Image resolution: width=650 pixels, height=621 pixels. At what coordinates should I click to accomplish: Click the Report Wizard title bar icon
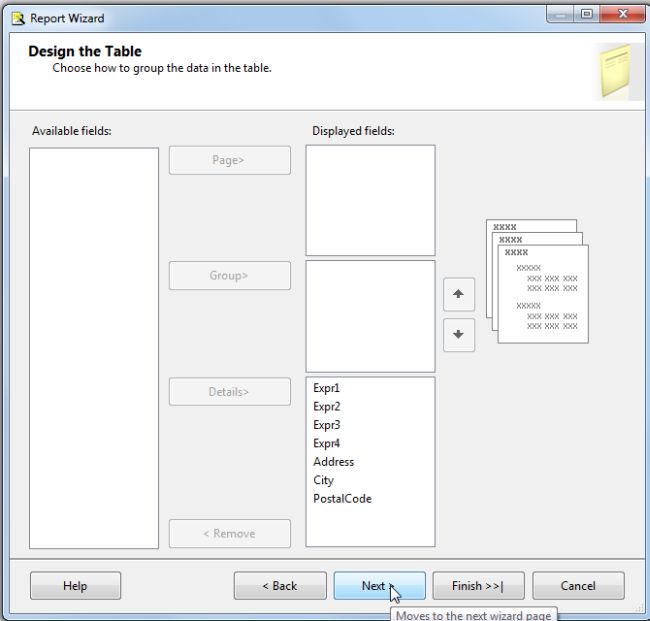[x=18, y=19]
